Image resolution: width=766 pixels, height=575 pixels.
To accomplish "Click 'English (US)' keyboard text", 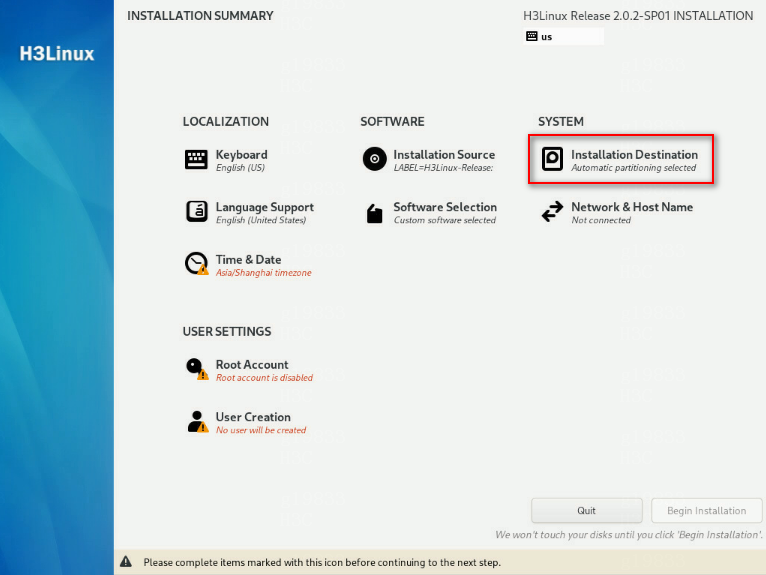I will pos(240,168).
